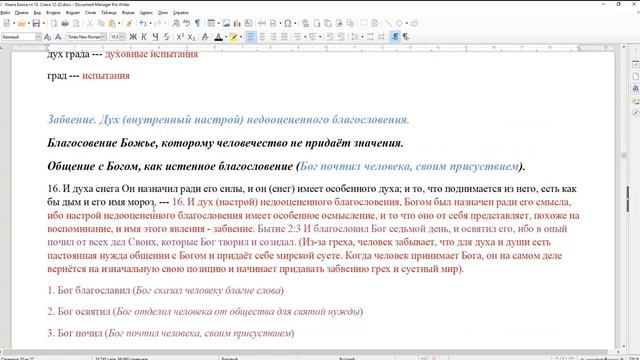Open the Navigator from the sidebar
This screenshot has height=360, width=640.
pos(636,113)
